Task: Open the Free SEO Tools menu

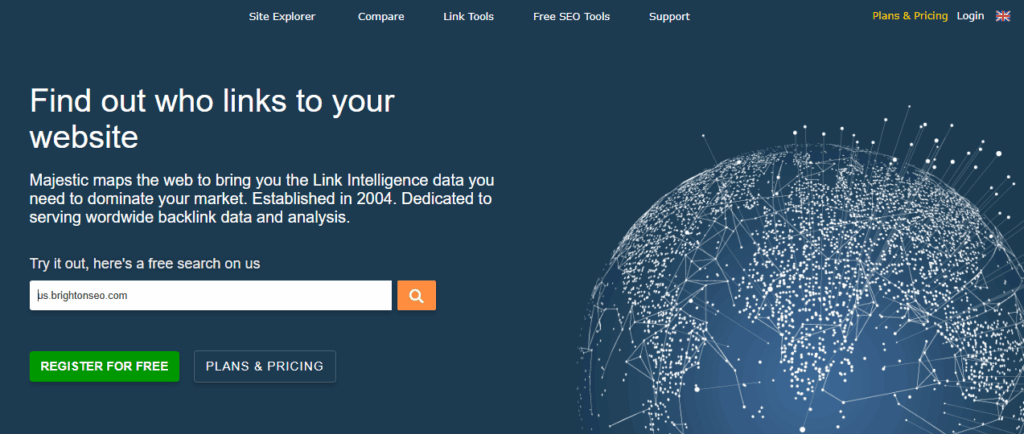Action: (571, 17)
